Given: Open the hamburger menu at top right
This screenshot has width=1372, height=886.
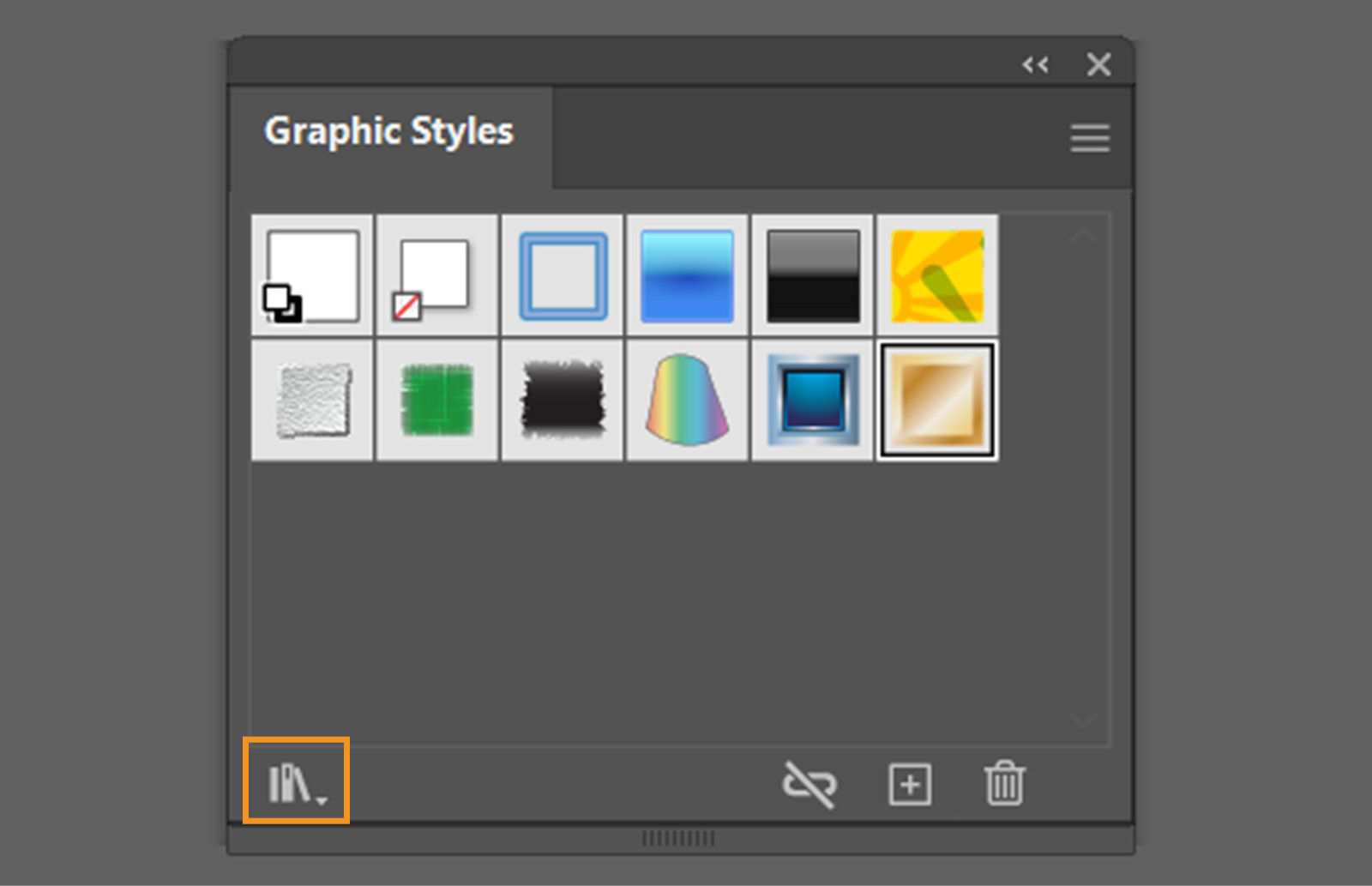Looking at the screenshot, I should point(1088,137).
